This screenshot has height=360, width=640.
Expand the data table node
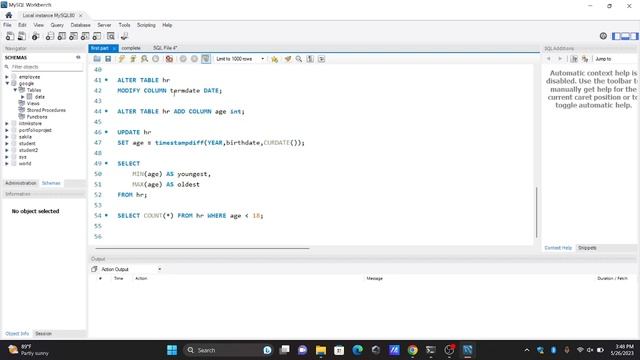point(23,97)
